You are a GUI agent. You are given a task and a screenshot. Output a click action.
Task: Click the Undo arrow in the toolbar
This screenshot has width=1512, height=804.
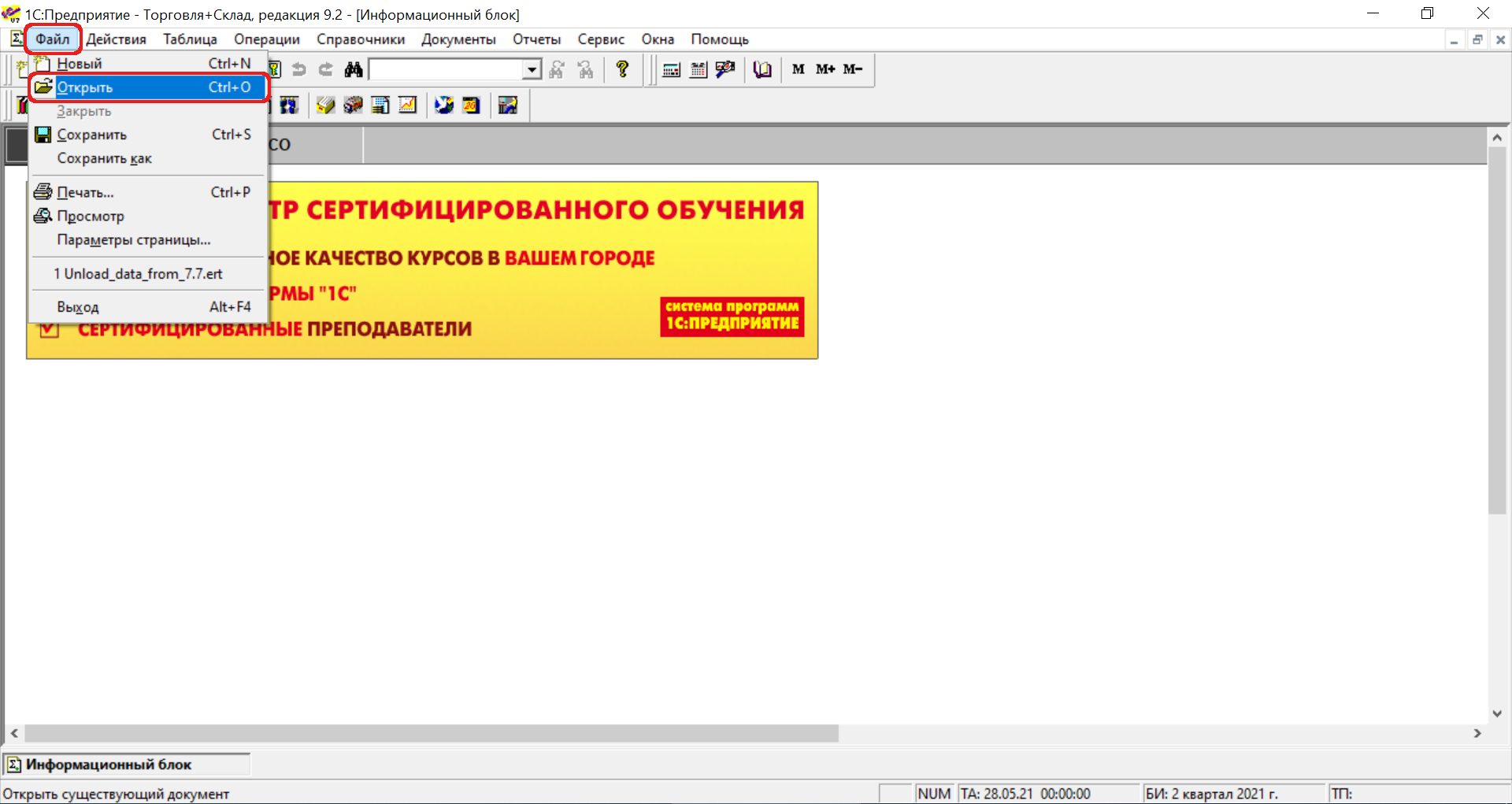click(x=298, y=69)
